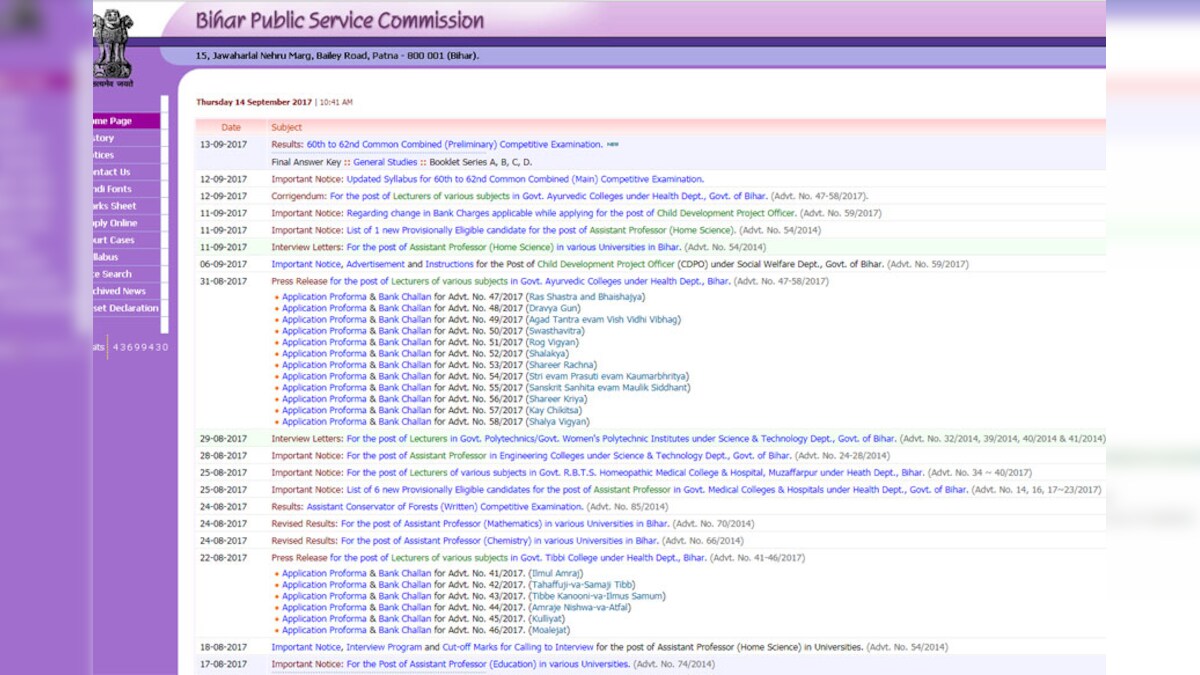The width and height of the screenshot is (1200, 675).
Task: Open Hindi Fonts from the sidebar
Action: click(x=126, y=189)
